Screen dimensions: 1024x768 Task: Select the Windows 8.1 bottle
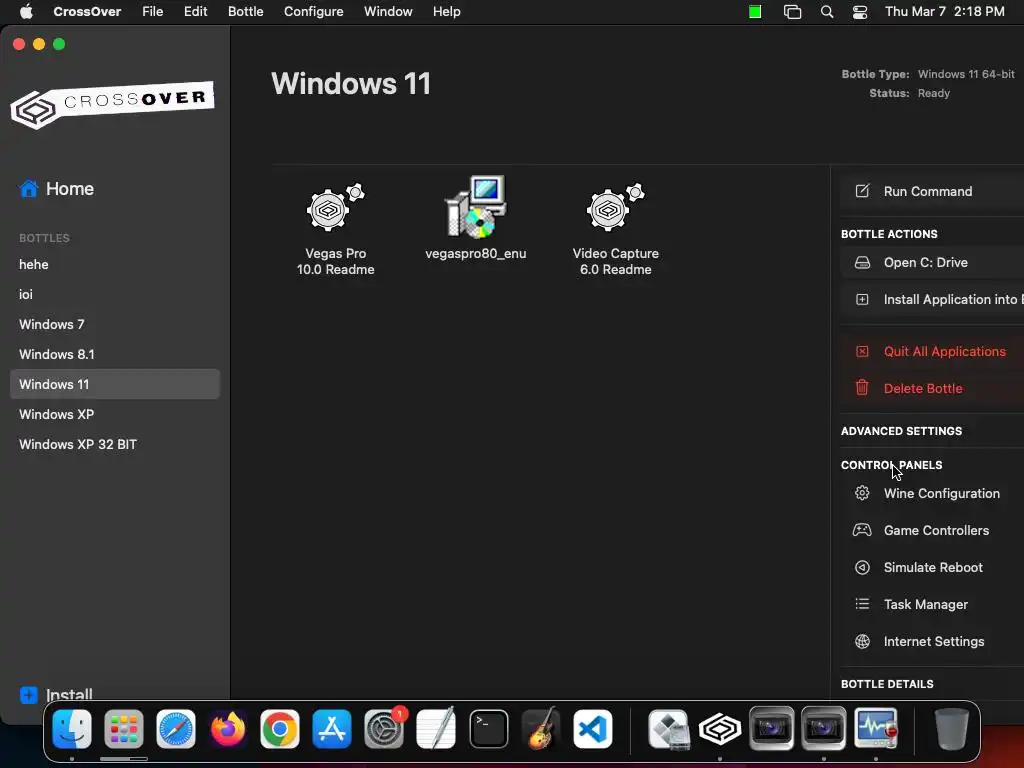(x=114, y=355)
